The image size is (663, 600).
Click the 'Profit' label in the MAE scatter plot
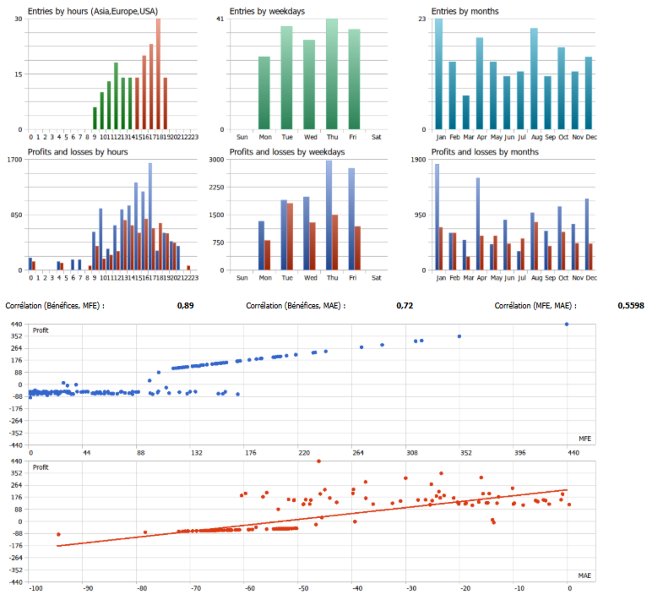(41, 468)
